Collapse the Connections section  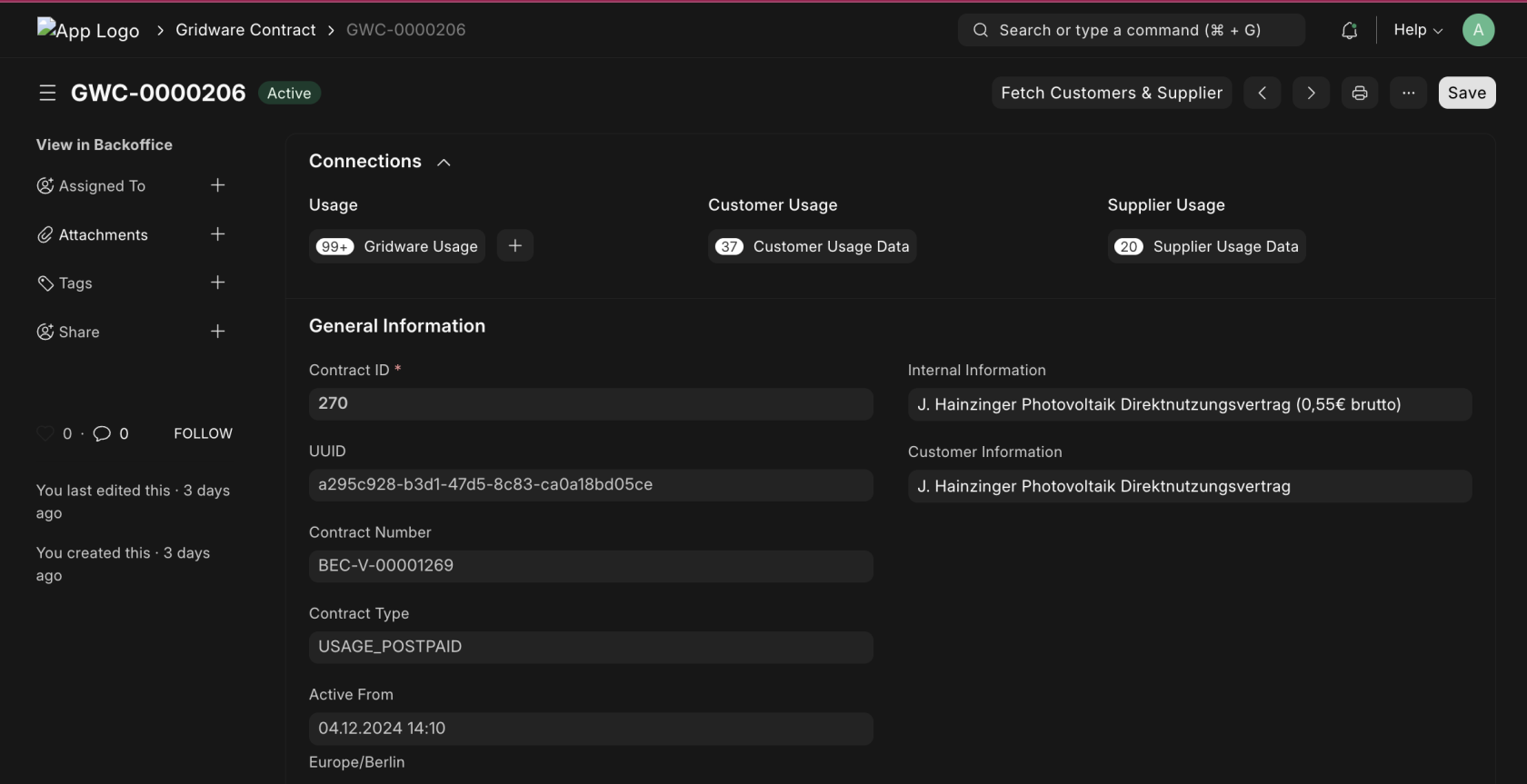point(444,163)
